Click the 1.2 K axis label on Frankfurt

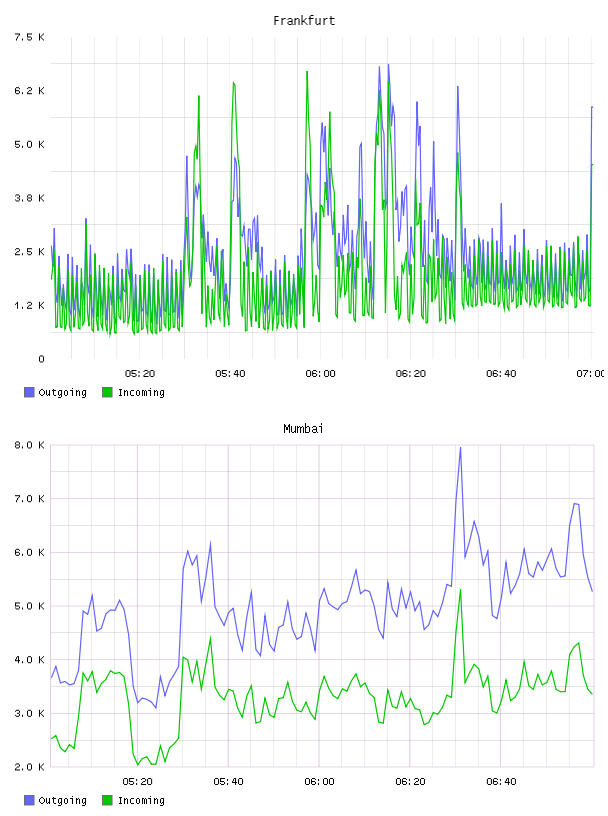(29, 305)
